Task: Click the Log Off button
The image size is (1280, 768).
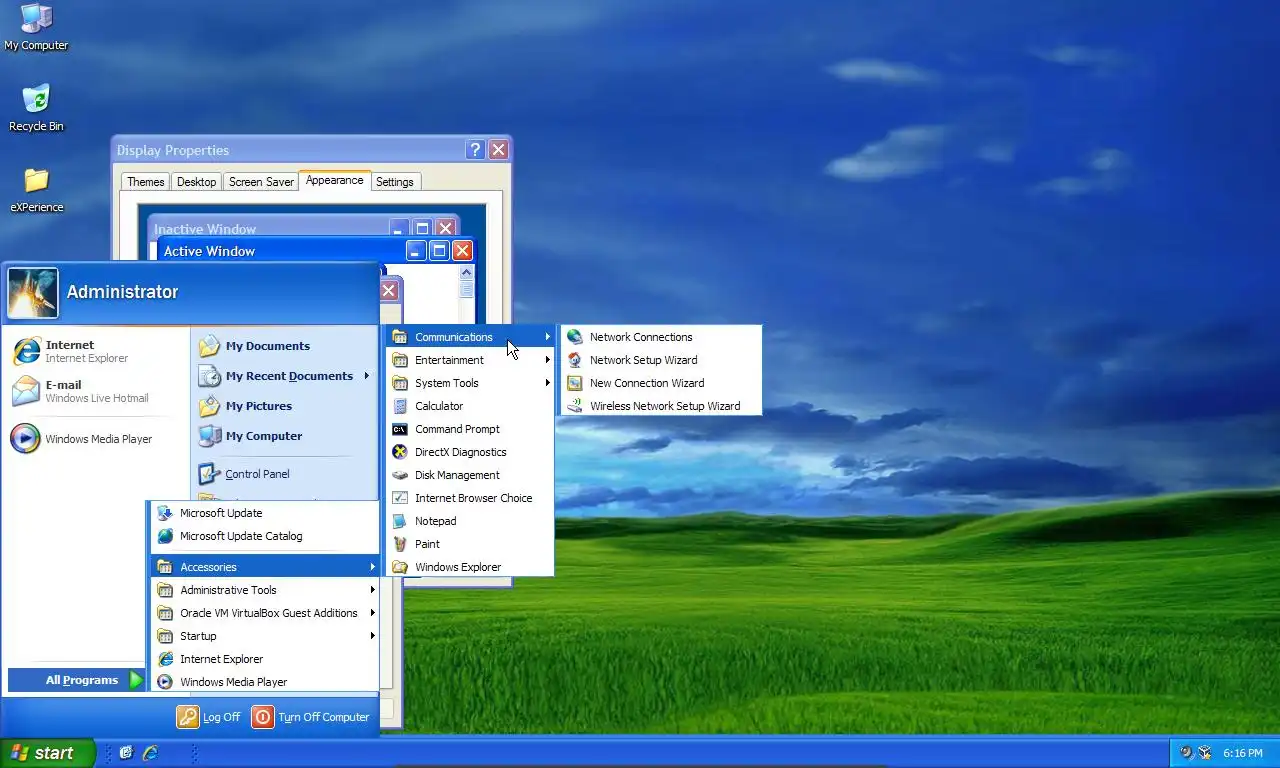Action: pyautogui.click(x=209, y=717)
